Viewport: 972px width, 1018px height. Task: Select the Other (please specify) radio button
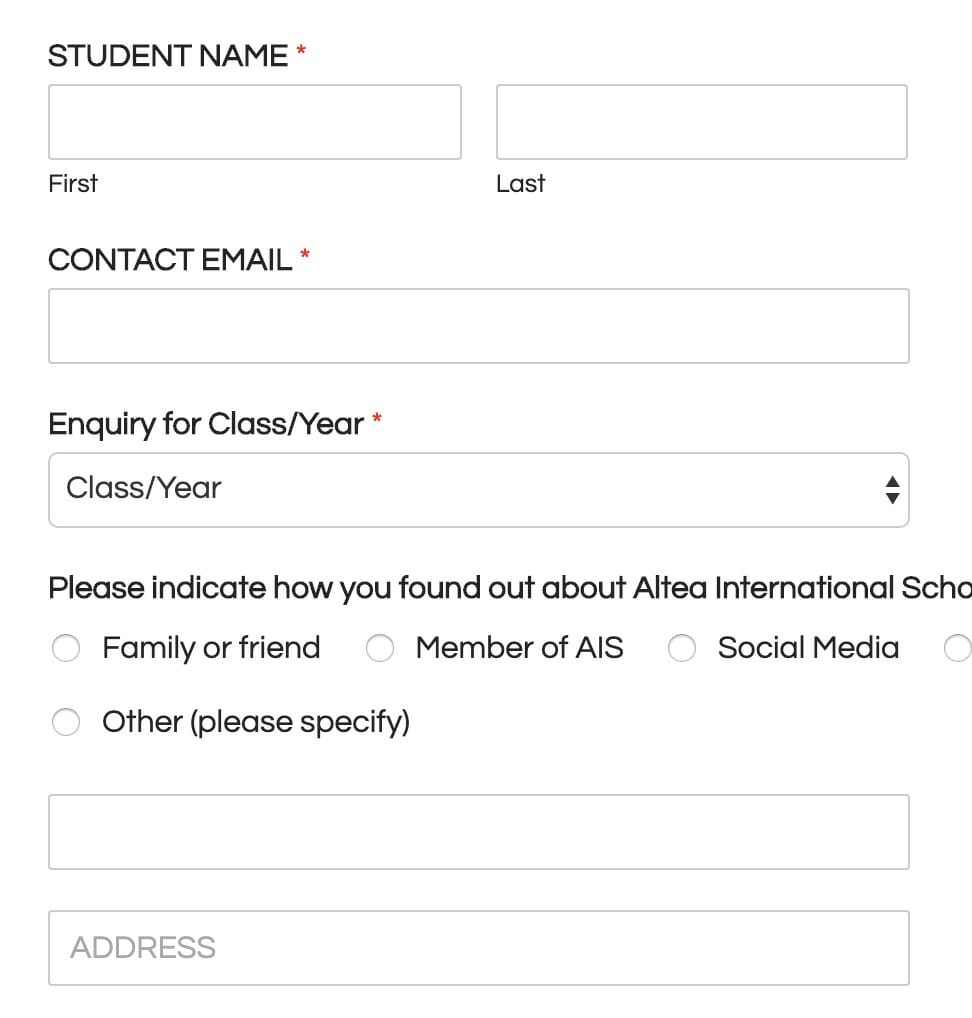click(66, 722)
